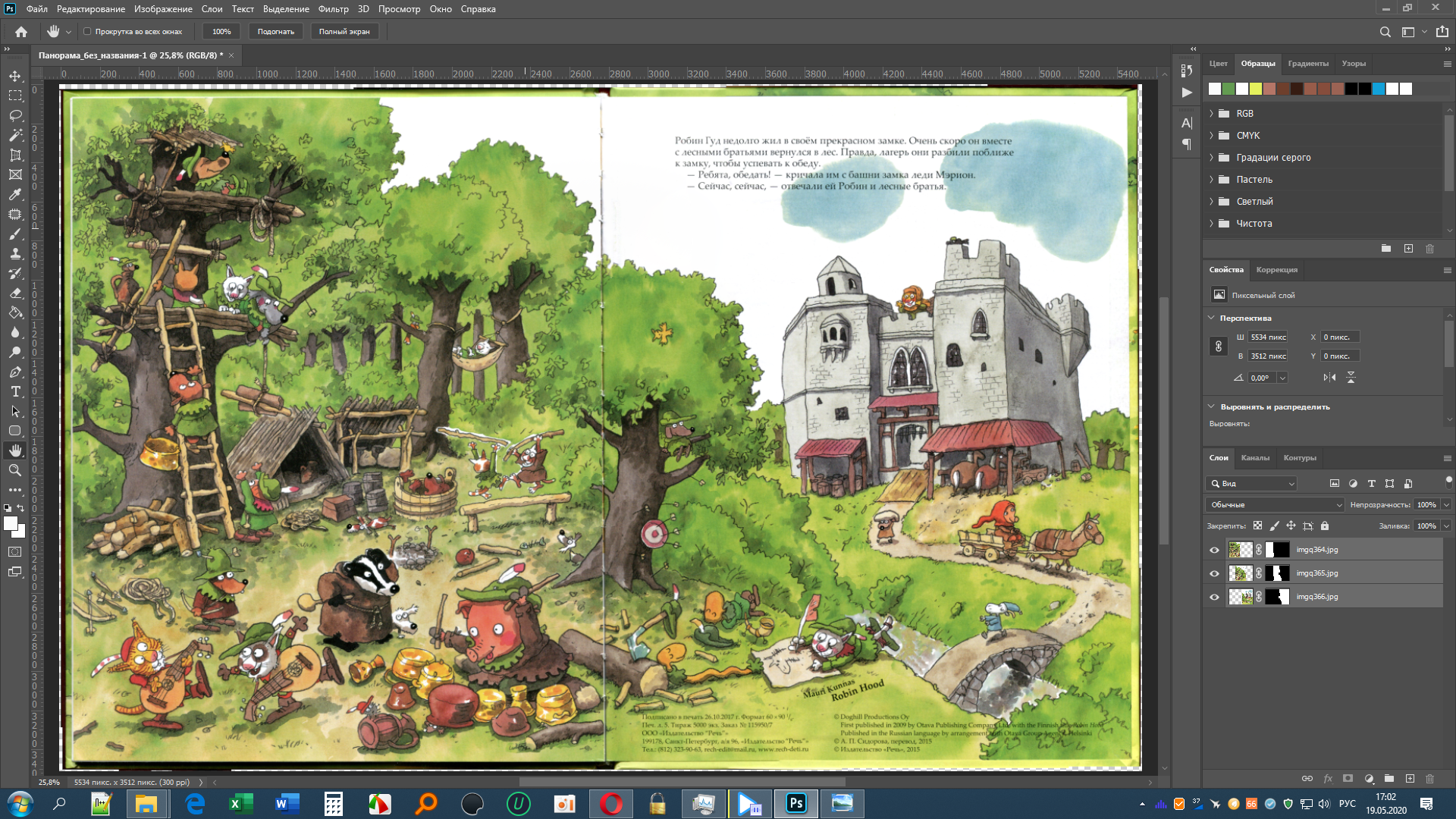Select the Horizontal Type tool

pyautogui.click(x=15, y=391)
